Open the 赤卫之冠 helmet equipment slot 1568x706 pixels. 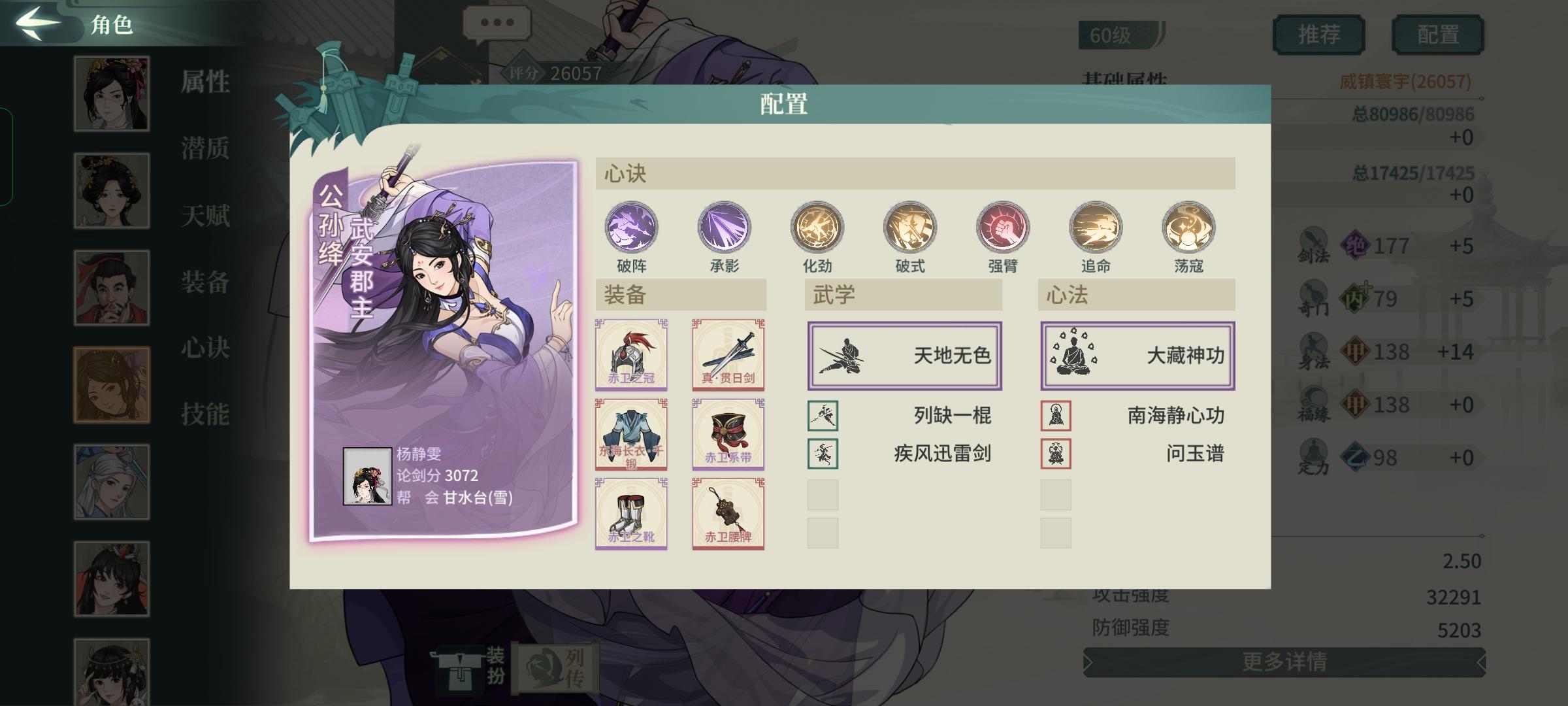pyautogui.click(x=631, y=354)
